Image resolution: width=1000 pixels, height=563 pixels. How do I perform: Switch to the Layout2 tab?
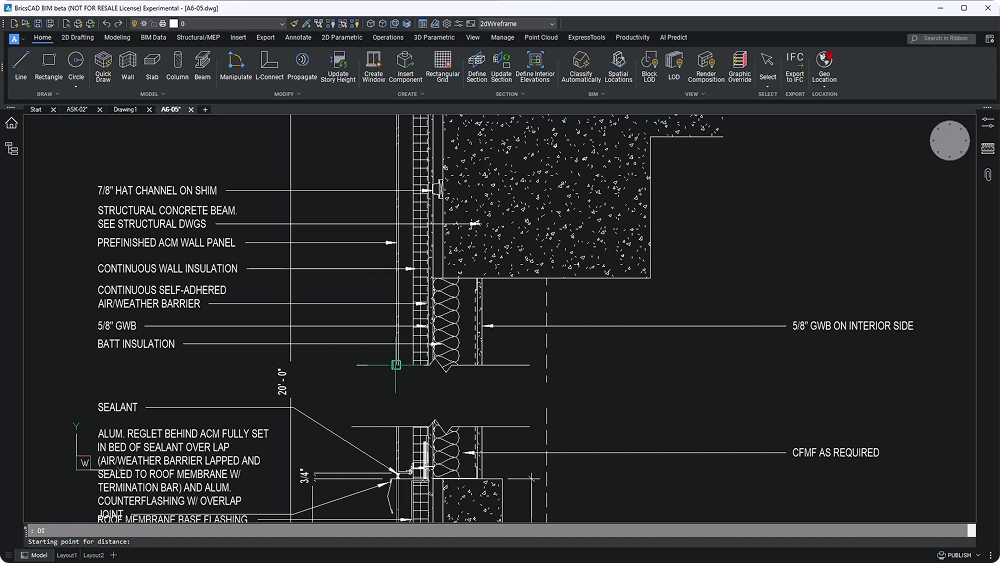(93, 555)
